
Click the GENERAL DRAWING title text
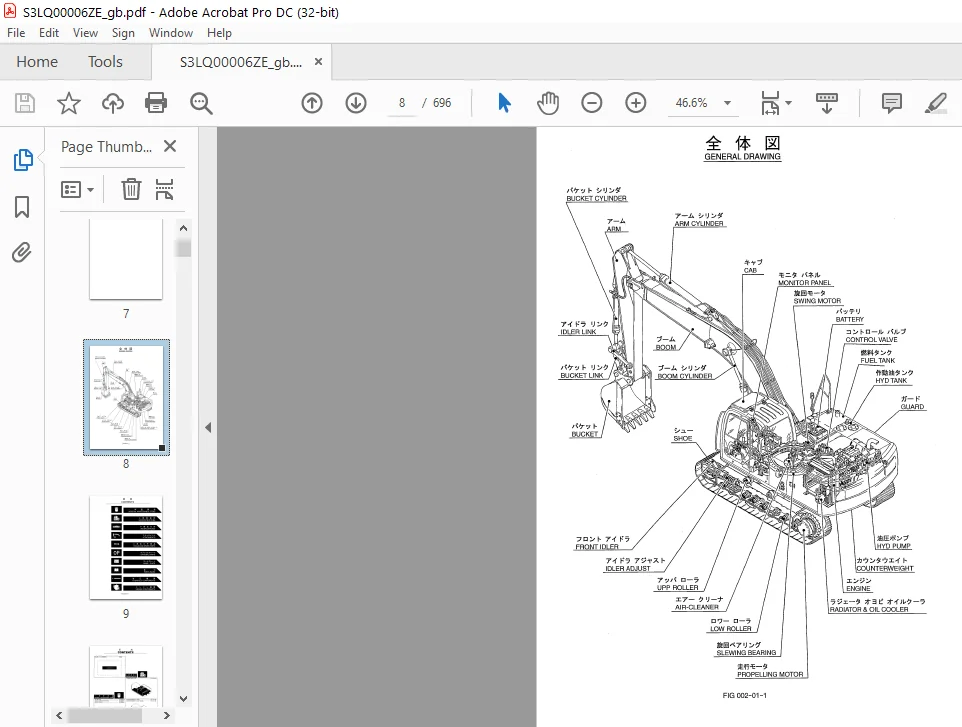742,156
